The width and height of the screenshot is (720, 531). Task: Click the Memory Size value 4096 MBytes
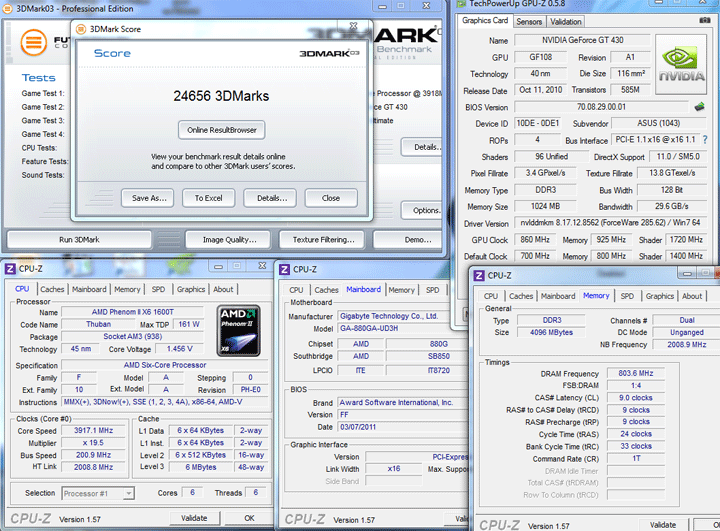point(551,332)
